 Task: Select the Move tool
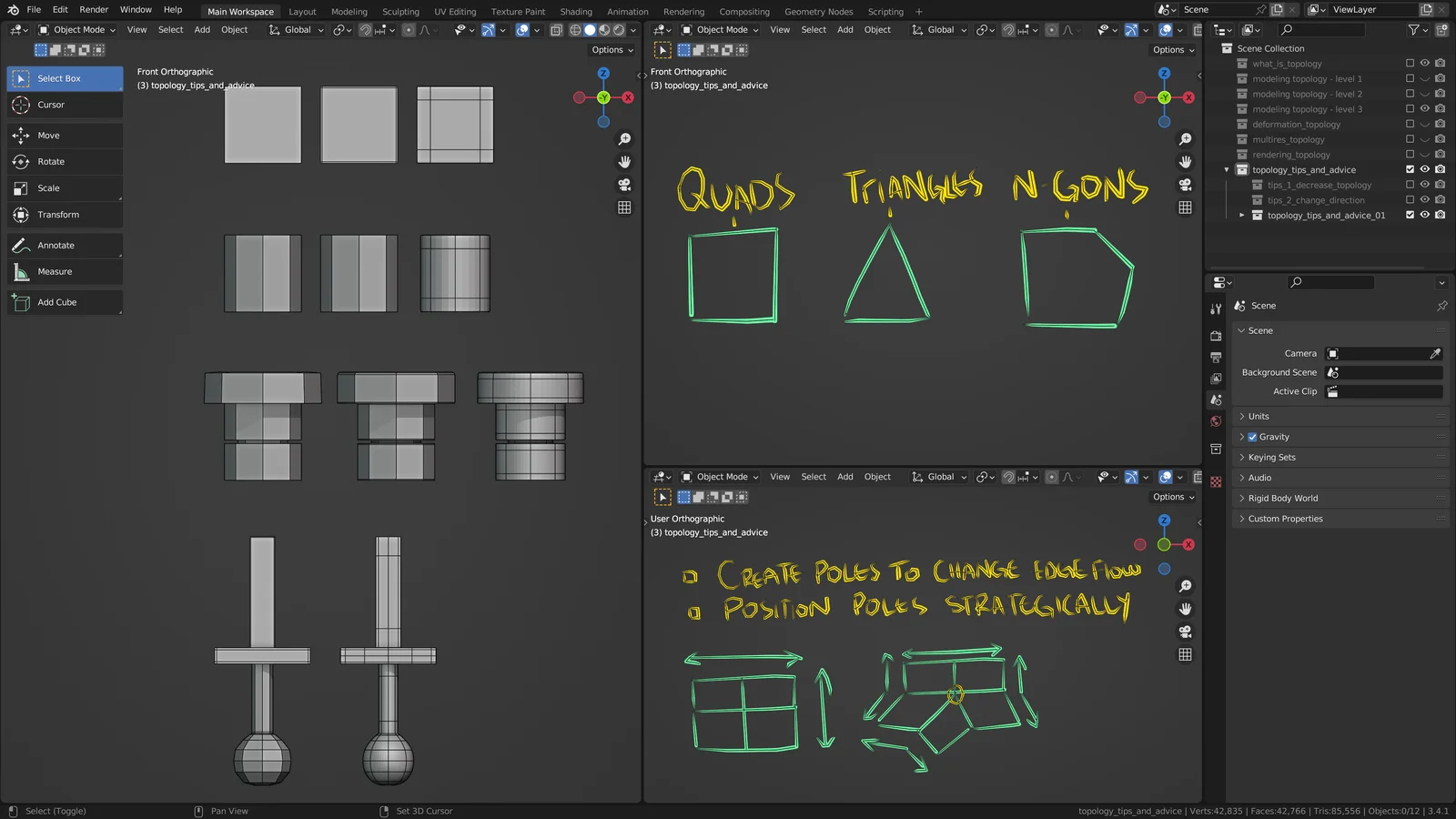[64, 135]
